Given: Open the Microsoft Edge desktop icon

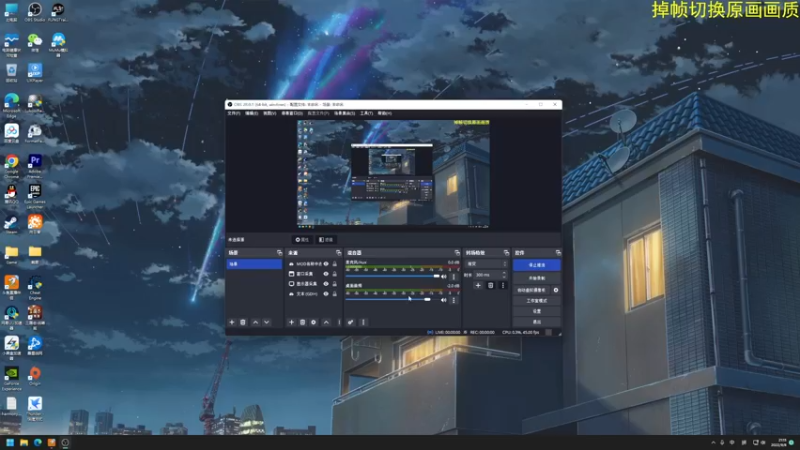Looking at the screenshot, I should click(12, 106).
